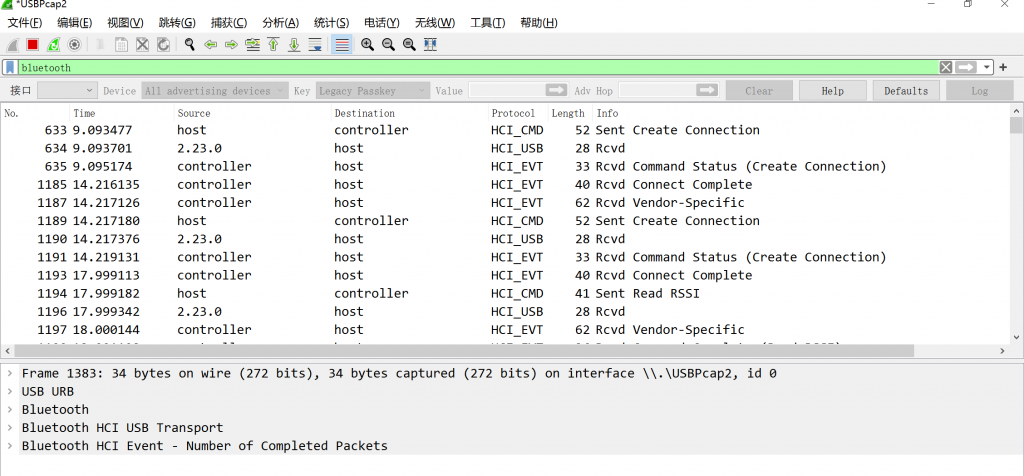Jump to the last packet
The image size is (1024, 476).
(x=294, y=44)
